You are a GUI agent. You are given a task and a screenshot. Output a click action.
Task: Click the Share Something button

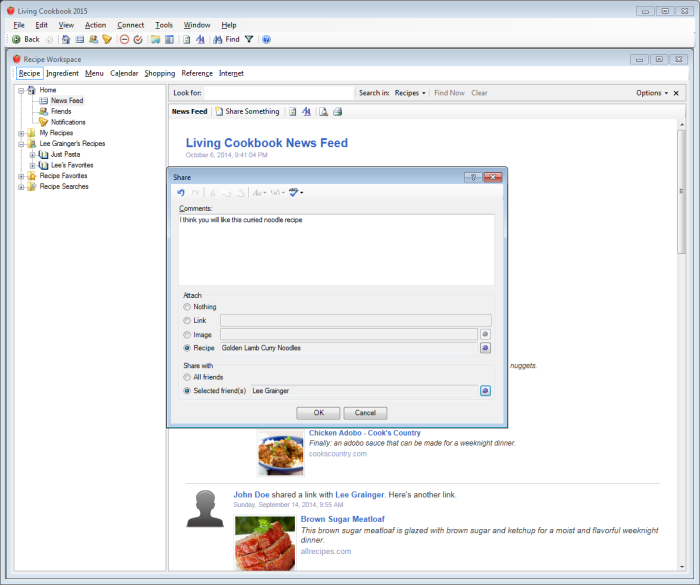pyautogui.click(x=247, y=112)
